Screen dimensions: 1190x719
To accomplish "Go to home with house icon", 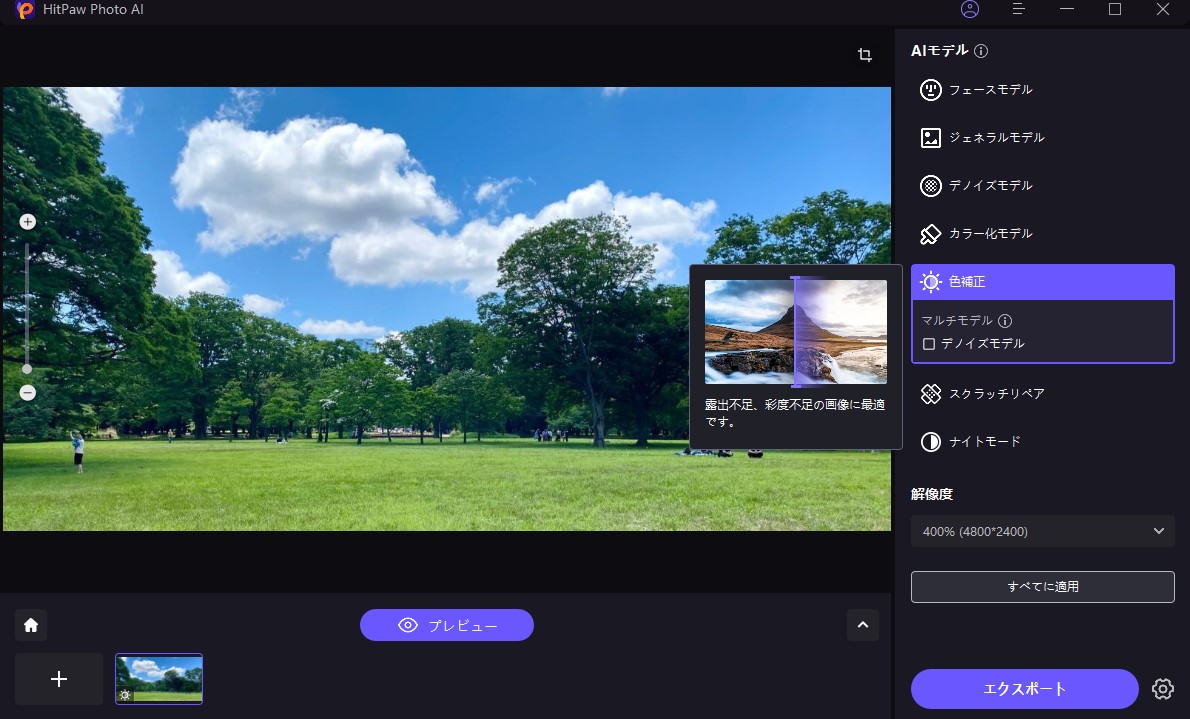I will point(31,625).
